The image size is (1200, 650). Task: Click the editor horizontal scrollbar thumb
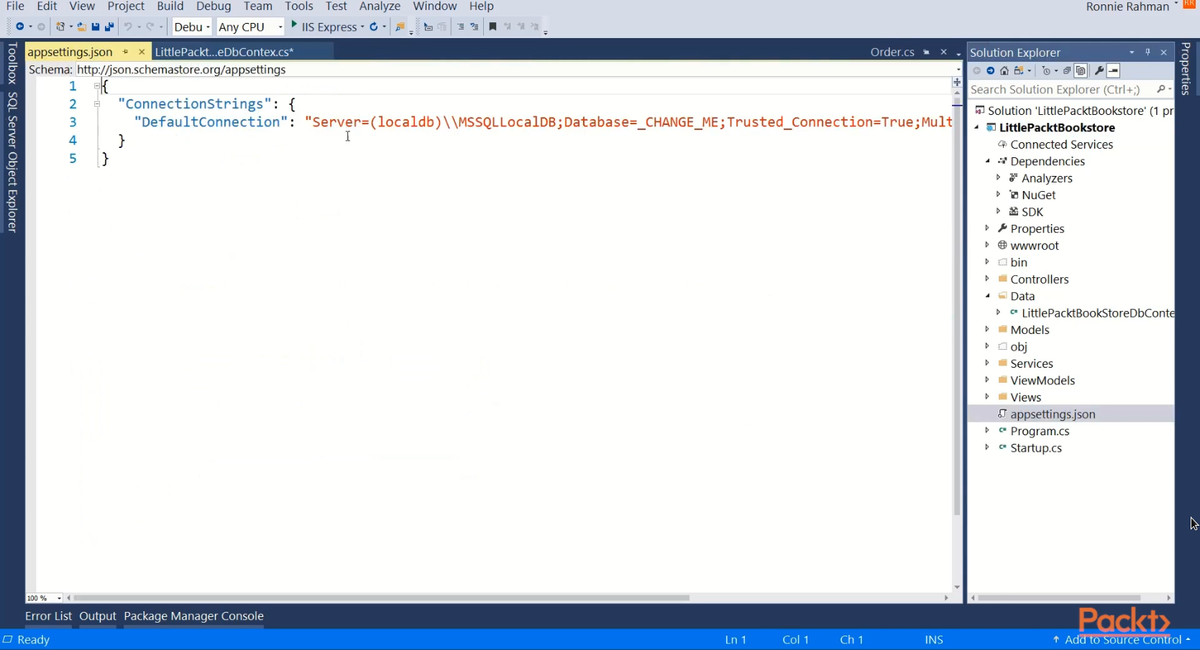(381, 598)
